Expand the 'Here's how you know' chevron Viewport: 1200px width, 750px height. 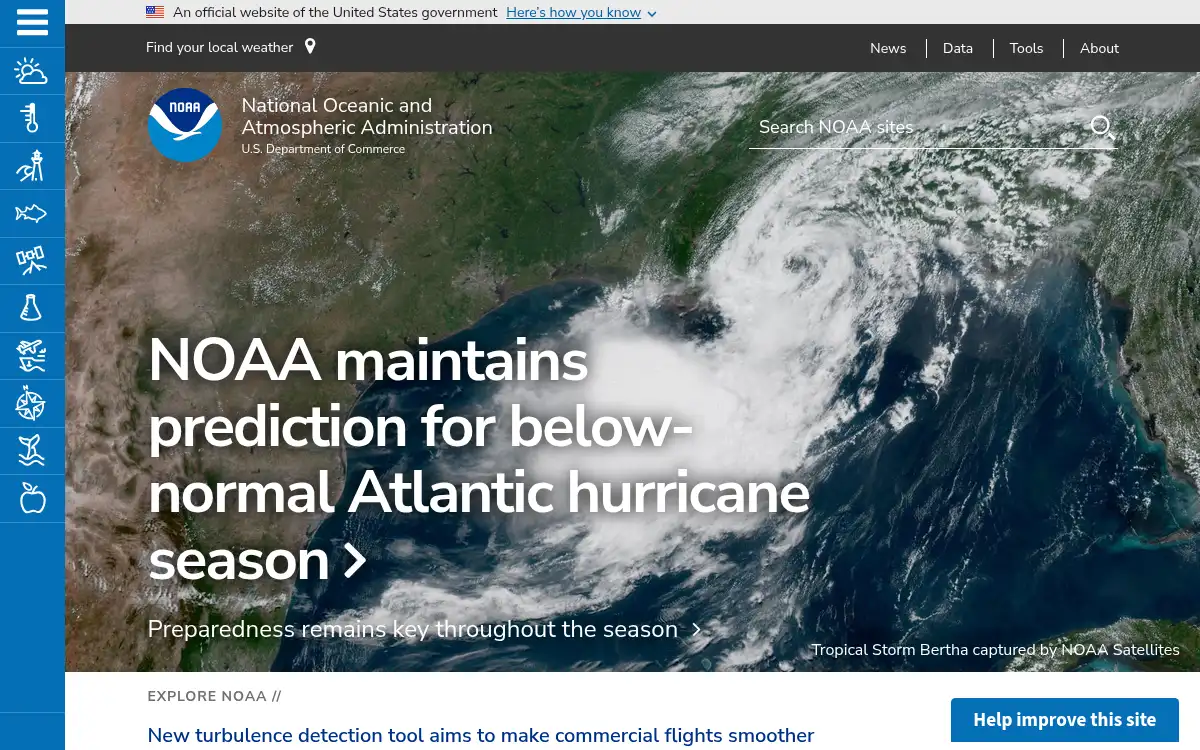[652, 14]
